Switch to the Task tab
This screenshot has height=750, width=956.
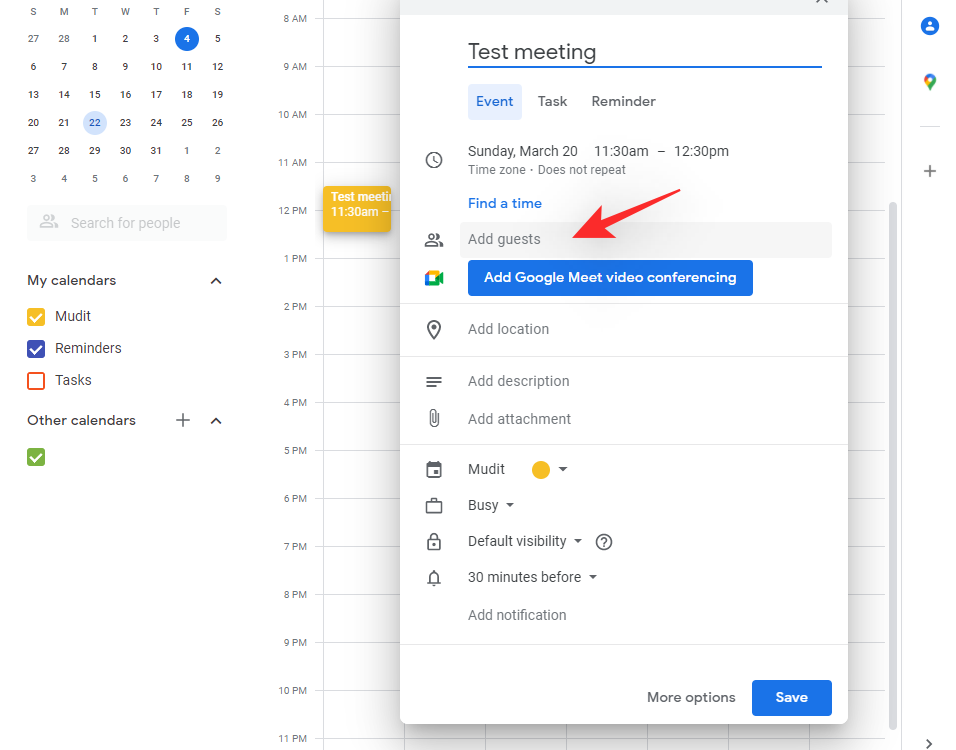[x=553, y=101]
